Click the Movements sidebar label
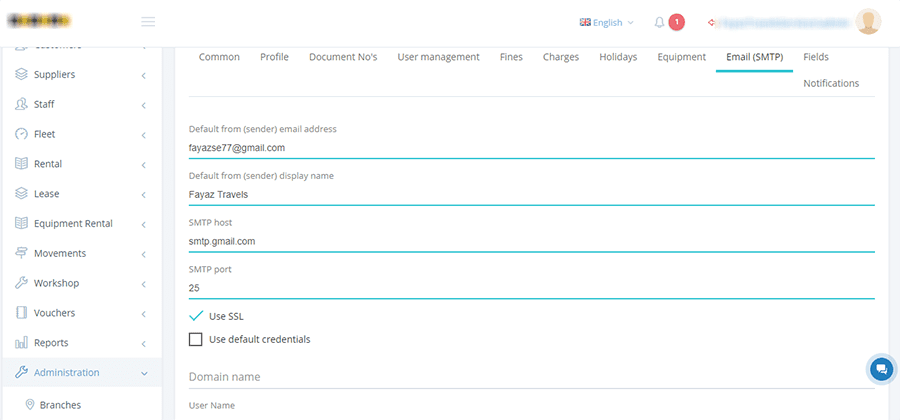Screen dimensions: 900x420 tap(60, 254)
